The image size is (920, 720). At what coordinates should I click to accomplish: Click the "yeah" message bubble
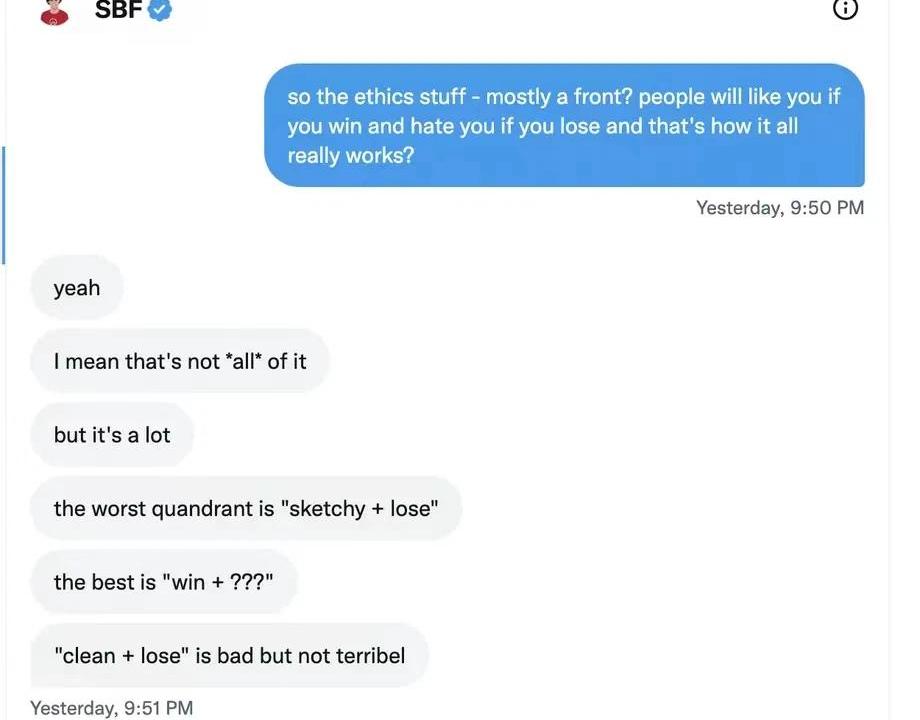[77, 288]
